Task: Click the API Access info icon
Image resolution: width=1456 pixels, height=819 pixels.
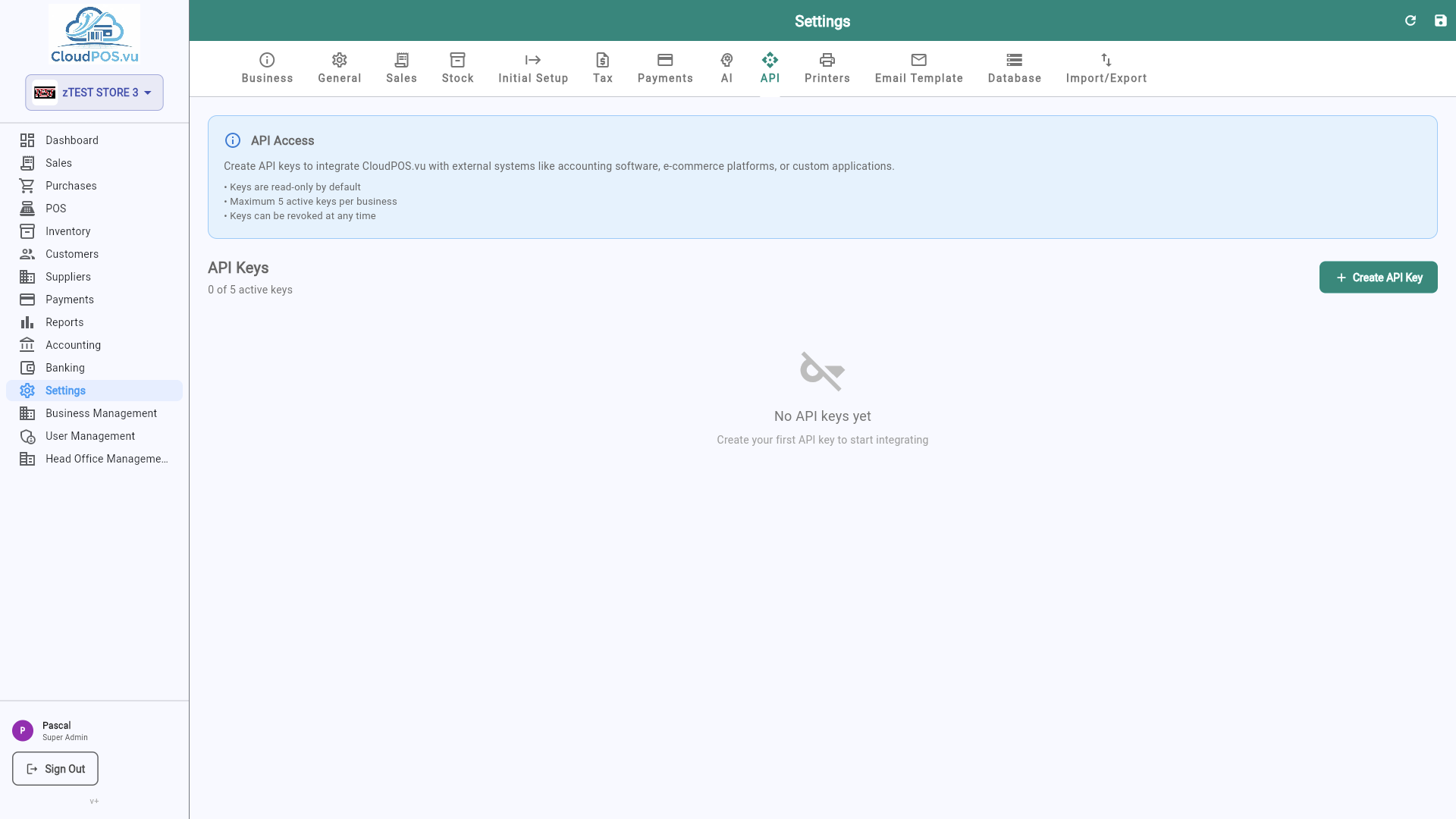Action: click(233, 140)
